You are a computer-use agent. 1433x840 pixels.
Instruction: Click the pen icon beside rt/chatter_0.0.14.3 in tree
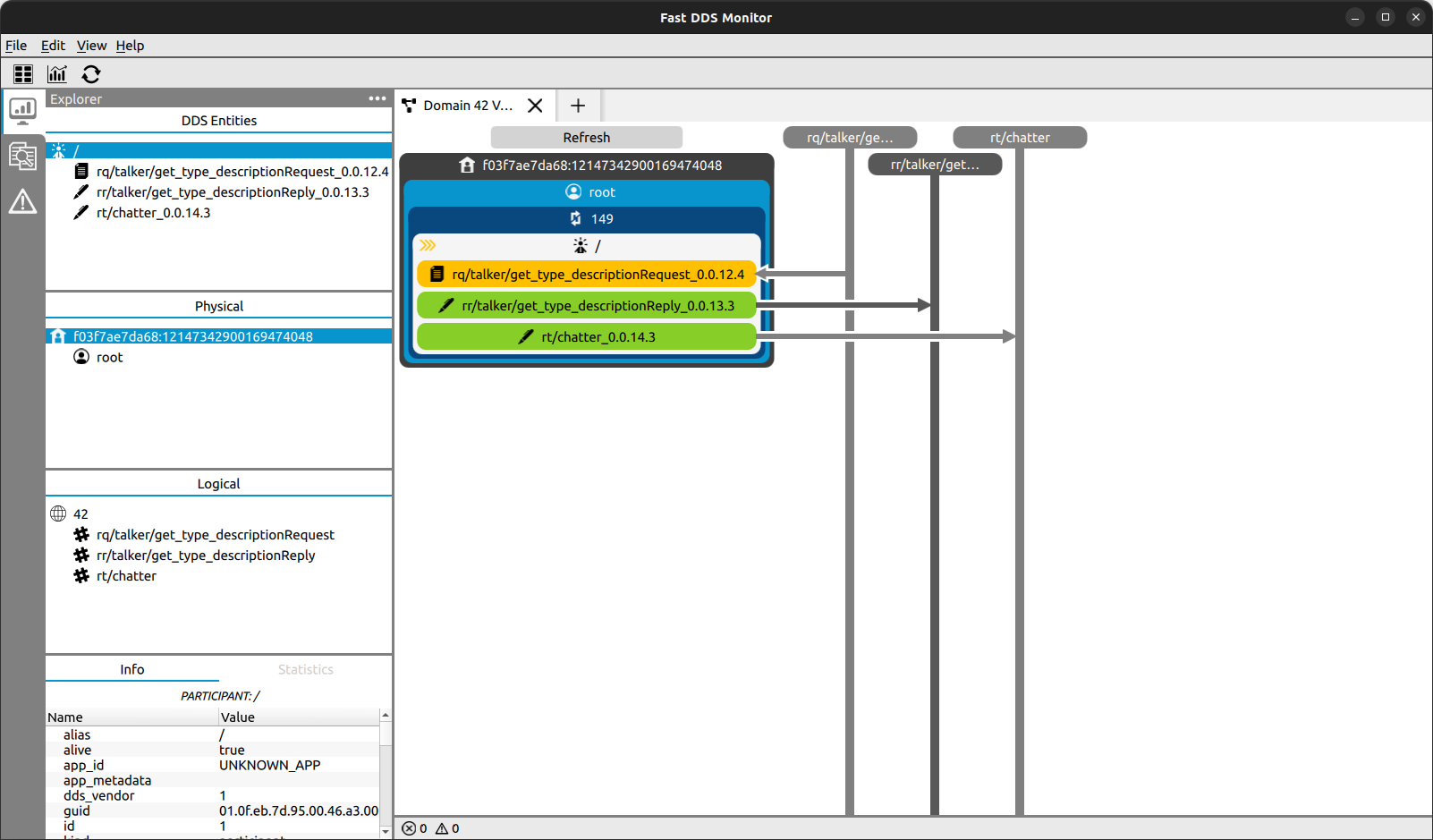point(81,212)
